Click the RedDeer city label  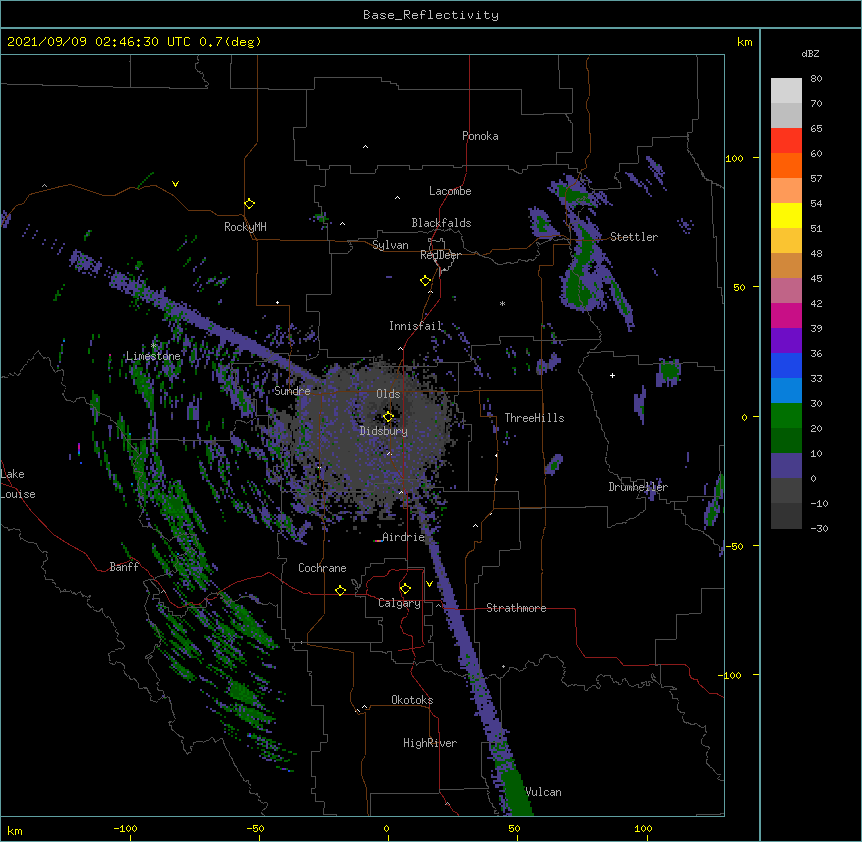click(x=440, y=255)
